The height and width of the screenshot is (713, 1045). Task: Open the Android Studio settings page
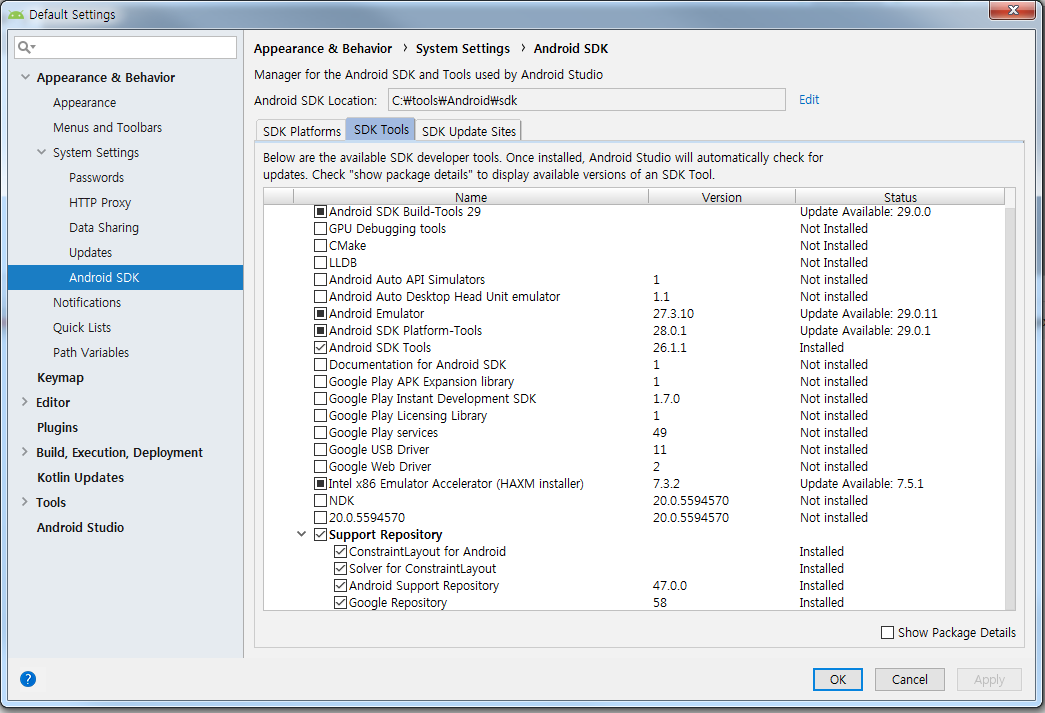point(81,527)
